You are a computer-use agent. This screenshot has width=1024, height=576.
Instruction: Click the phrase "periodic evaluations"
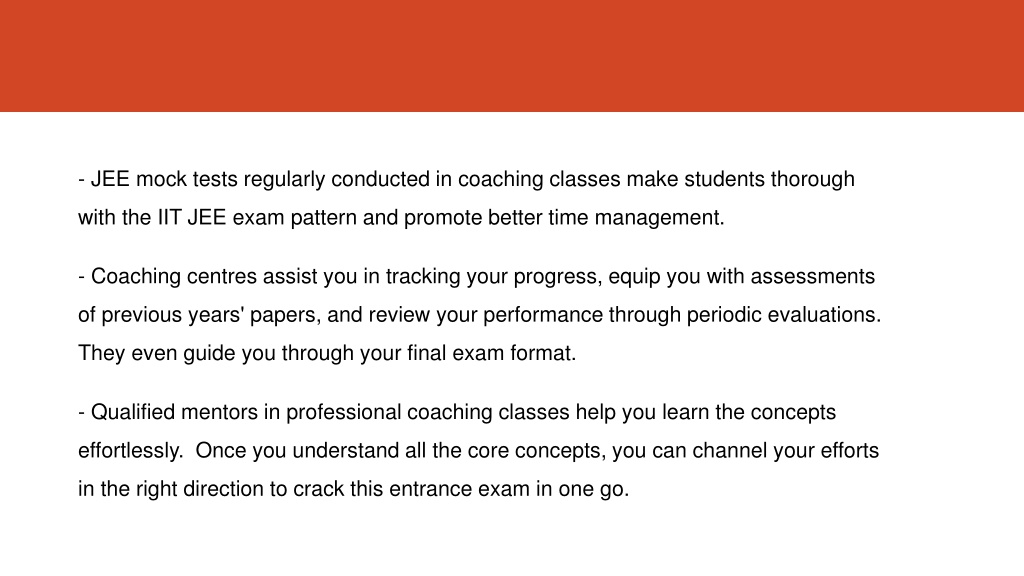782,315
